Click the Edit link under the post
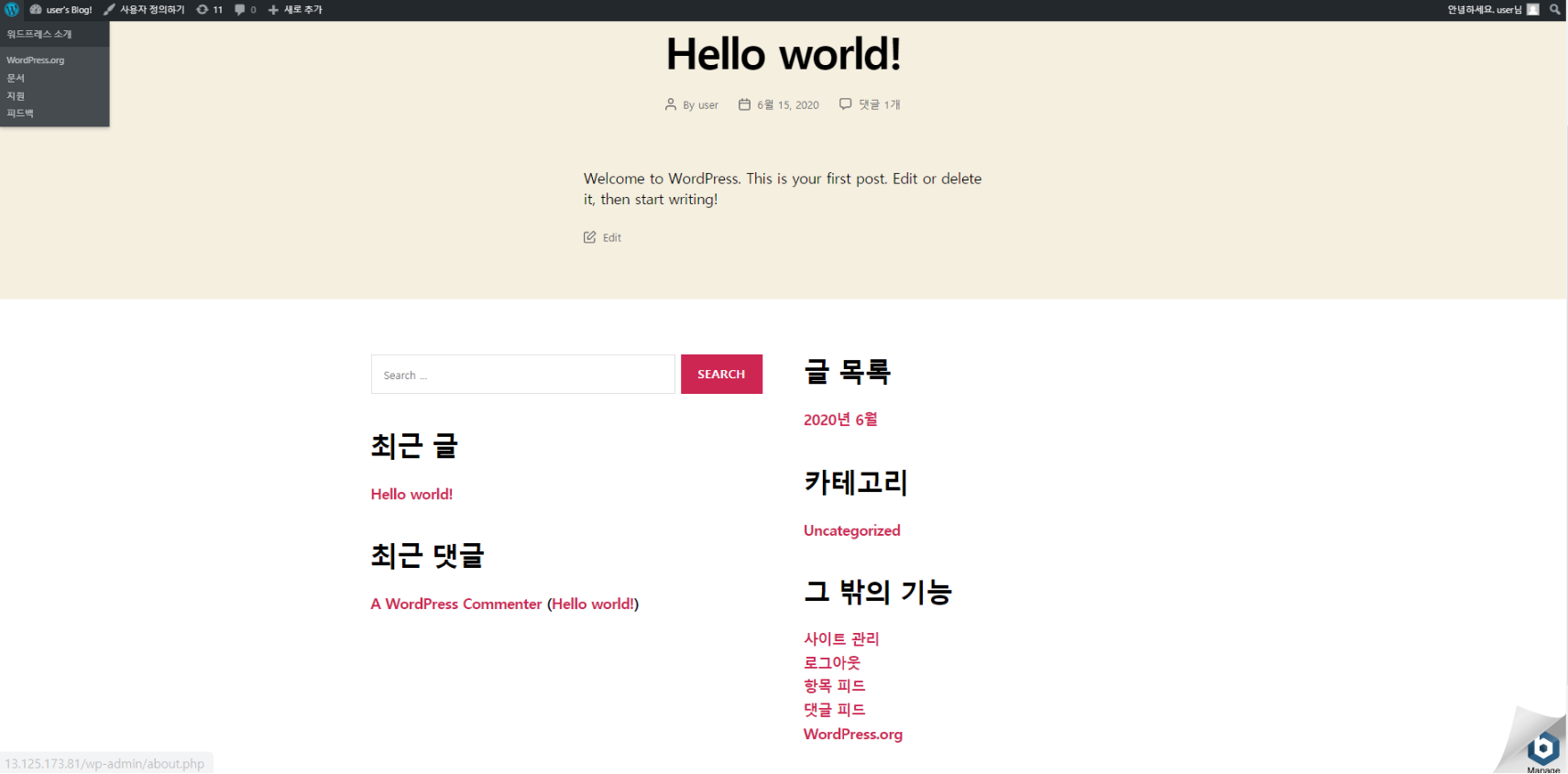The height and width of the screenshot is (774, 1568). coord(611,238)
